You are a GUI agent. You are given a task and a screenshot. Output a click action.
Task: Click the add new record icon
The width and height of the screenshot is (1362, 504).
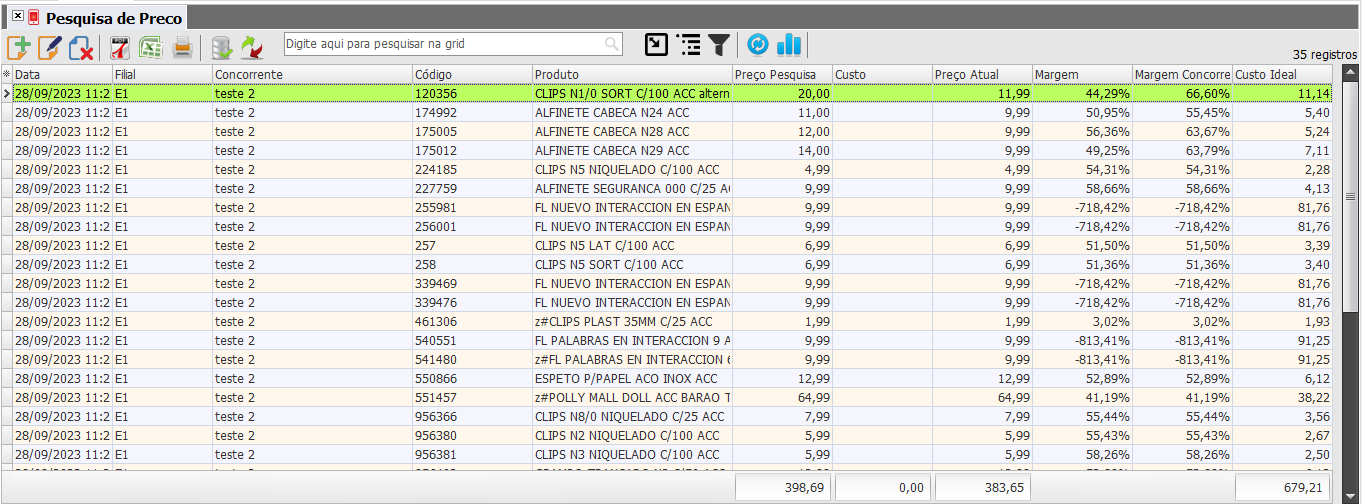[19, 46]
